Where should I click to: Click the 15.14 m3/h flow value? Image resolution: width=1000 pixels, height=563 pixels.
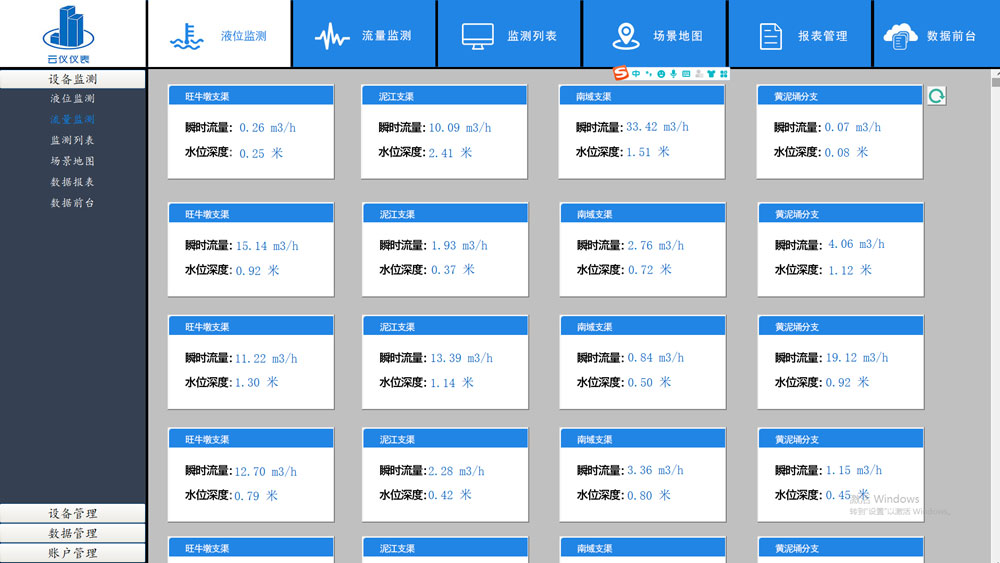pyautogui.click(x=267, y=246)
